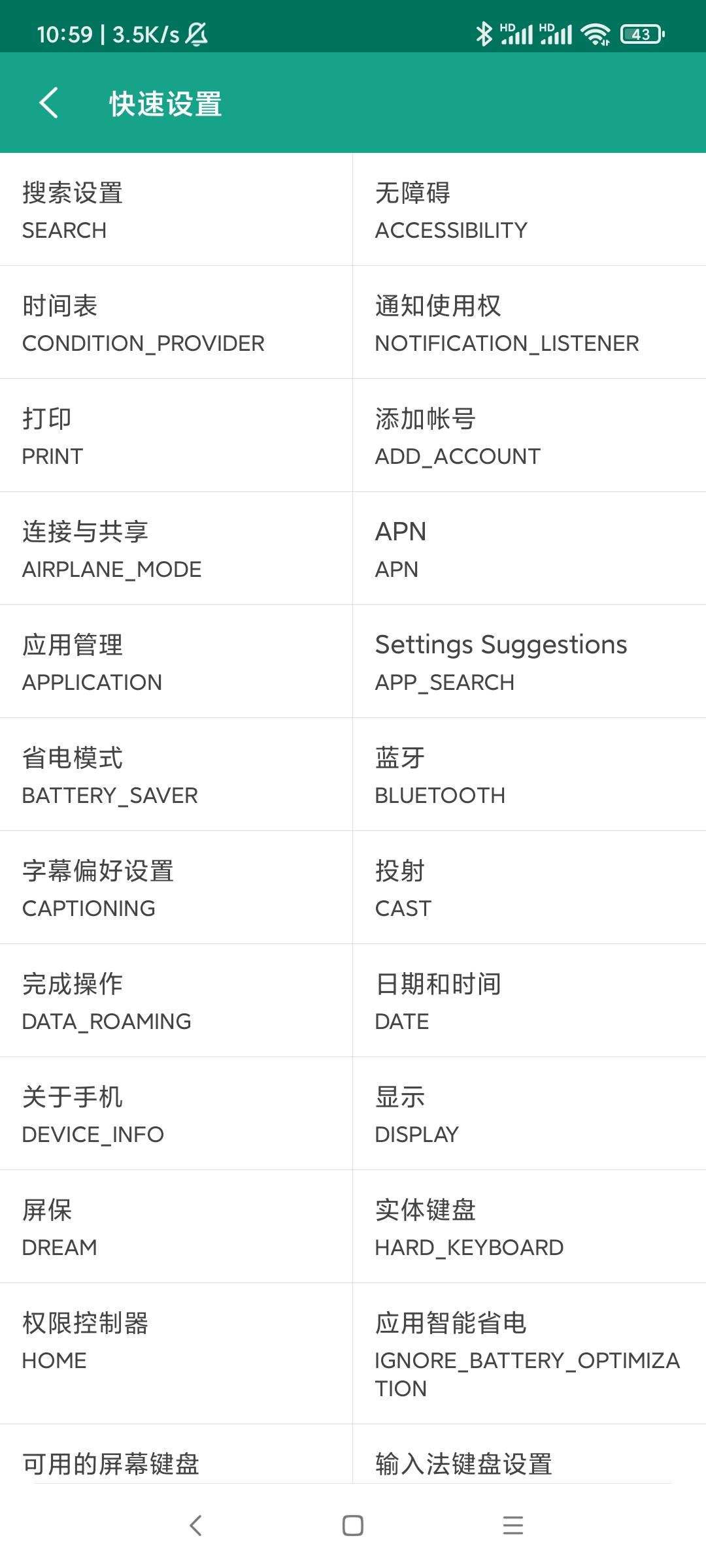Tap the ADD_ACCOUNT shortcut

[529, 436]
